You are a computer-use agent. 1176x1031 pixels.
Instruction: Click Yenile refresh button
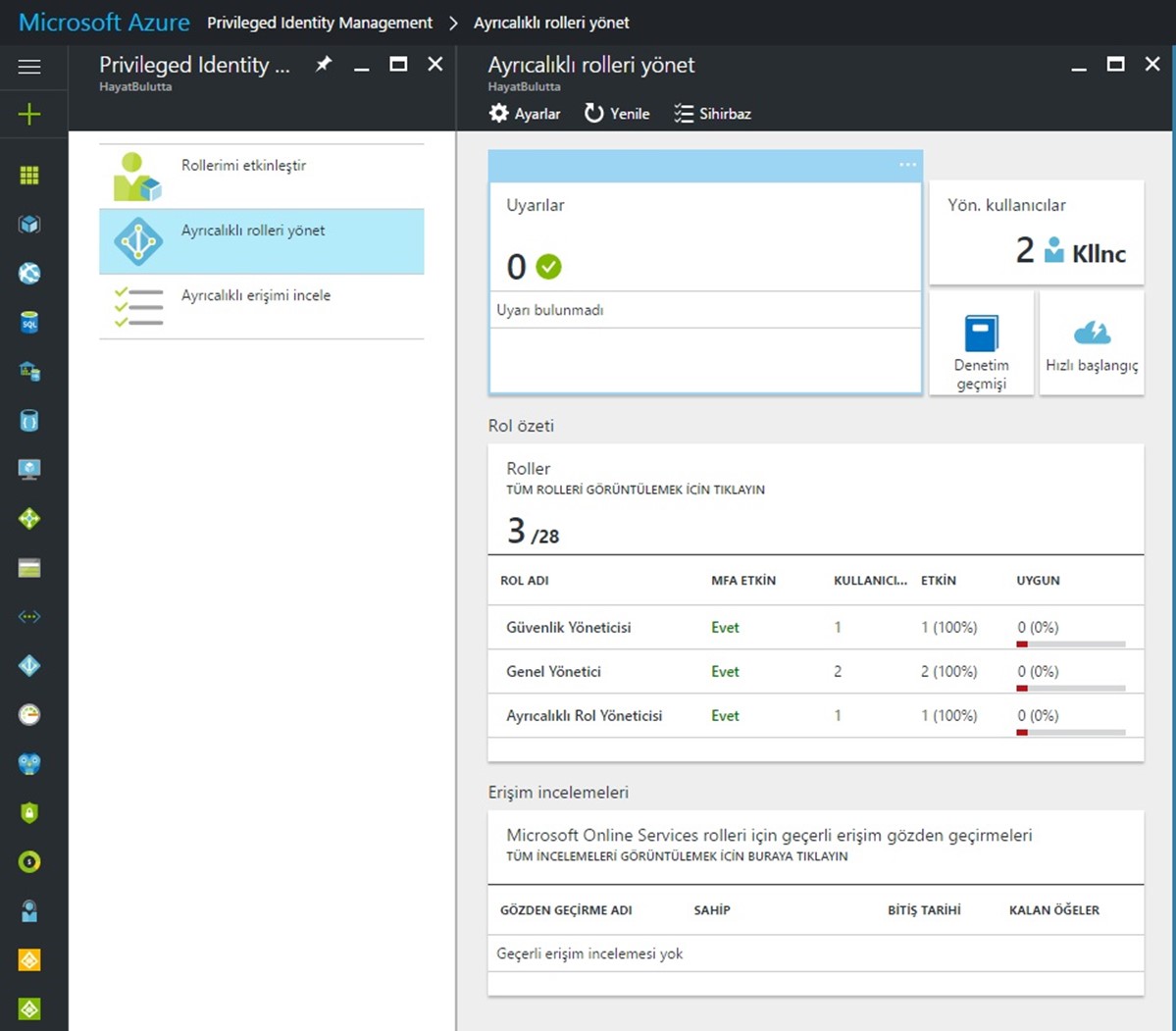pyautogui.click(x=617, y=114)
